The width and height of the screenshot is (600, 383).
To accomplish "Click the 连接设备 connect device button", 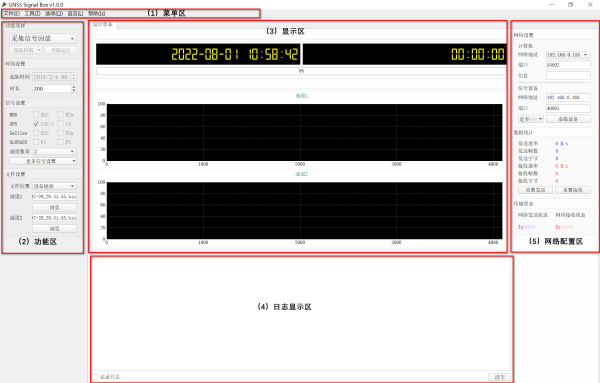I will coord(568,119).
